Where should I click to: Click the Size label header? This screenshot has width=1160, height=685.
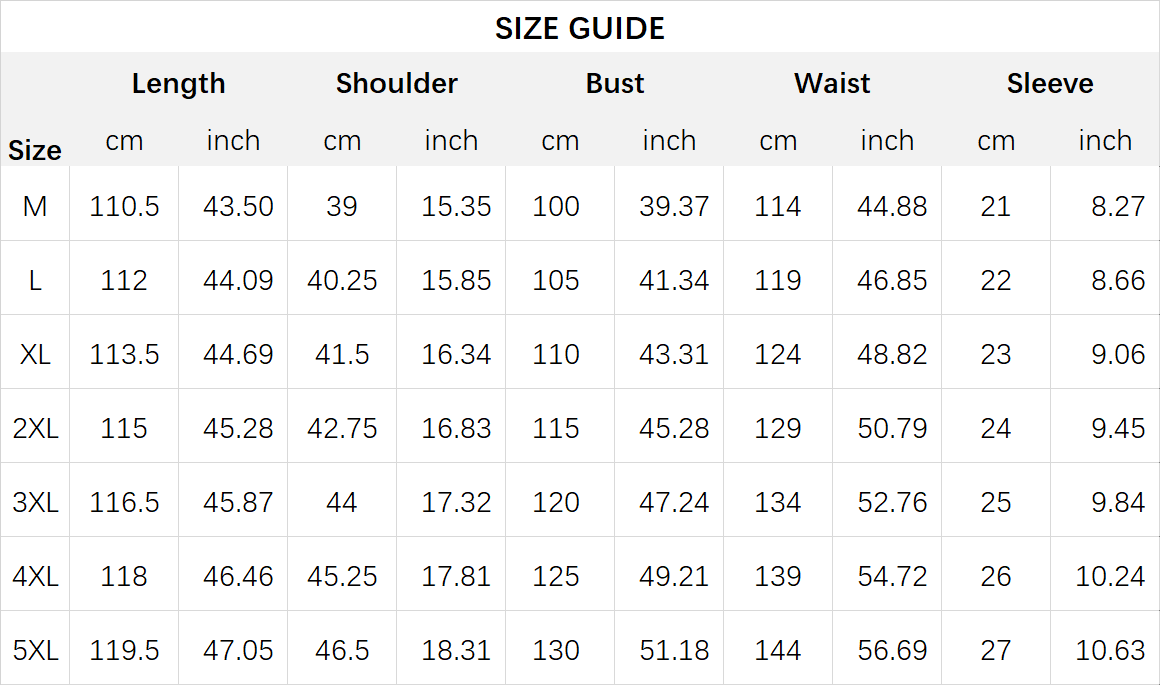click(x=35, y=150)
